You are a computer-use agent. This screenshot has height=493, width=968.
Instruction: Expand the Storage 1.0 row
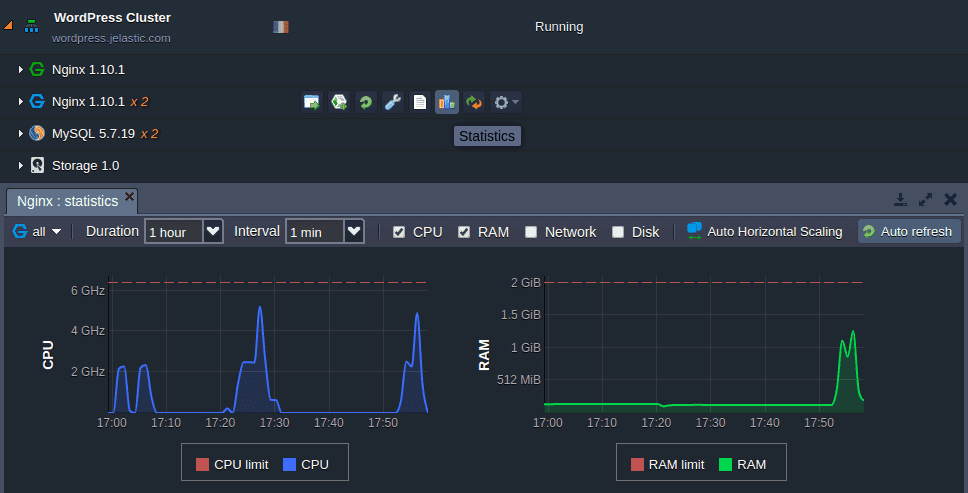coord(20,166)
